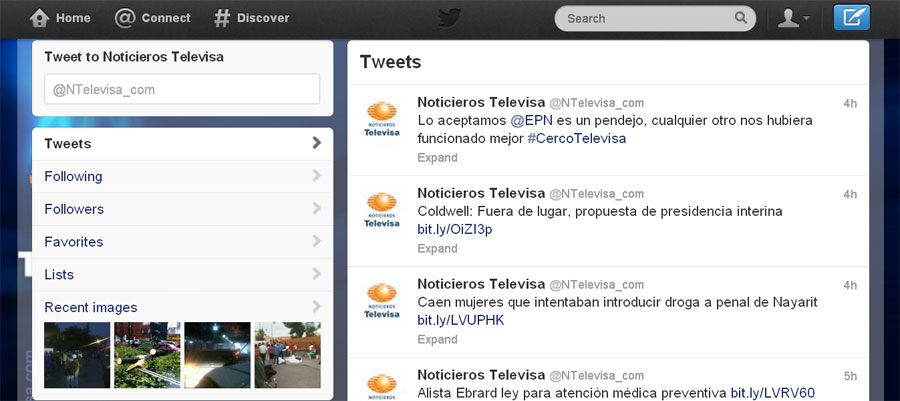The width and height of the screenshot is (900, 401).
Task: Compose a new tweet button
Action: pyautogui.click(x=851, y=18)
